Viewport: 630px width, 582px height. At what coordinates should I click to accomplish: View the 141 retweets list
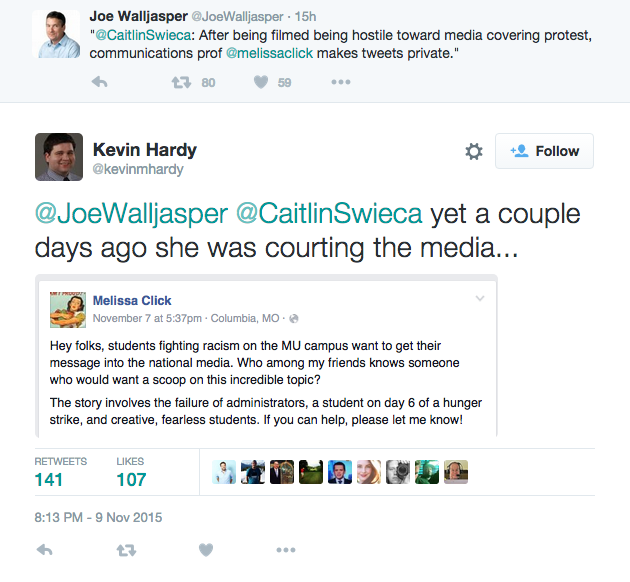(x=60, y=472)
